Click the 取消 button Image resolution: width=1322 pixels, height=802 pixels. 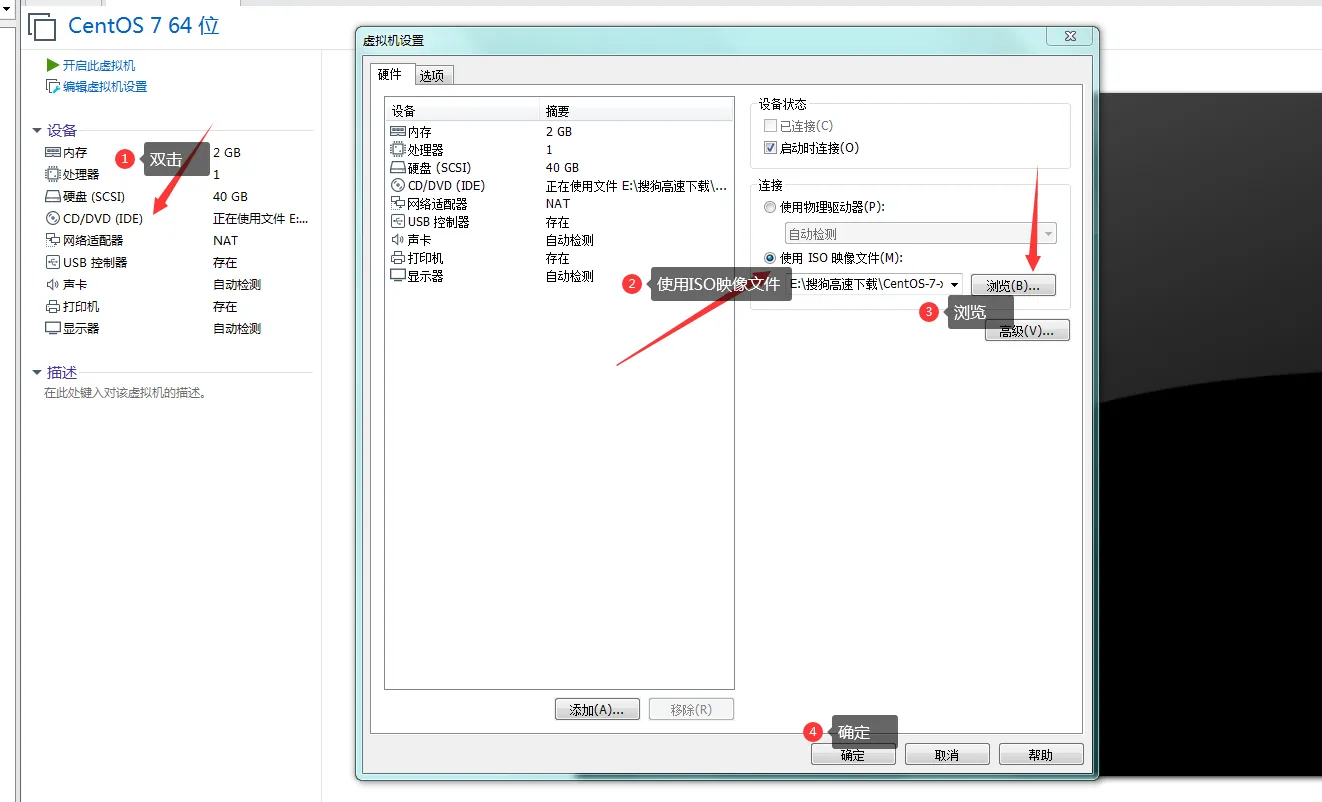click(x=947, y=755)
